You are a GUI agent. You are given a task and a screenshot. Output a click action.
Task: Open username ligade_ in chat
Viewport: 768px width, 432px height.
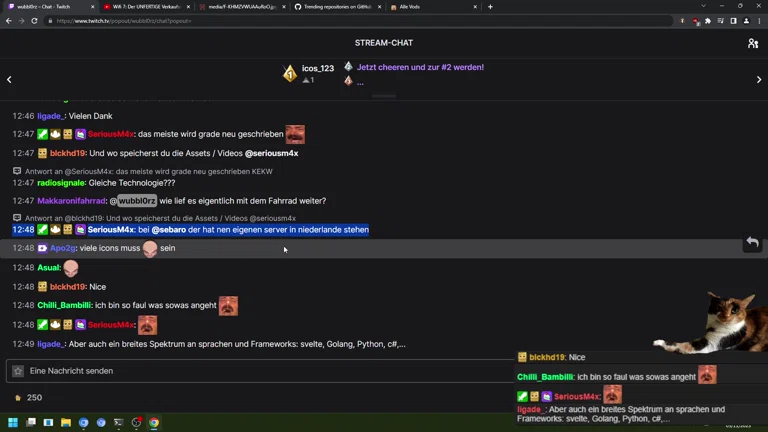(51, 116)
